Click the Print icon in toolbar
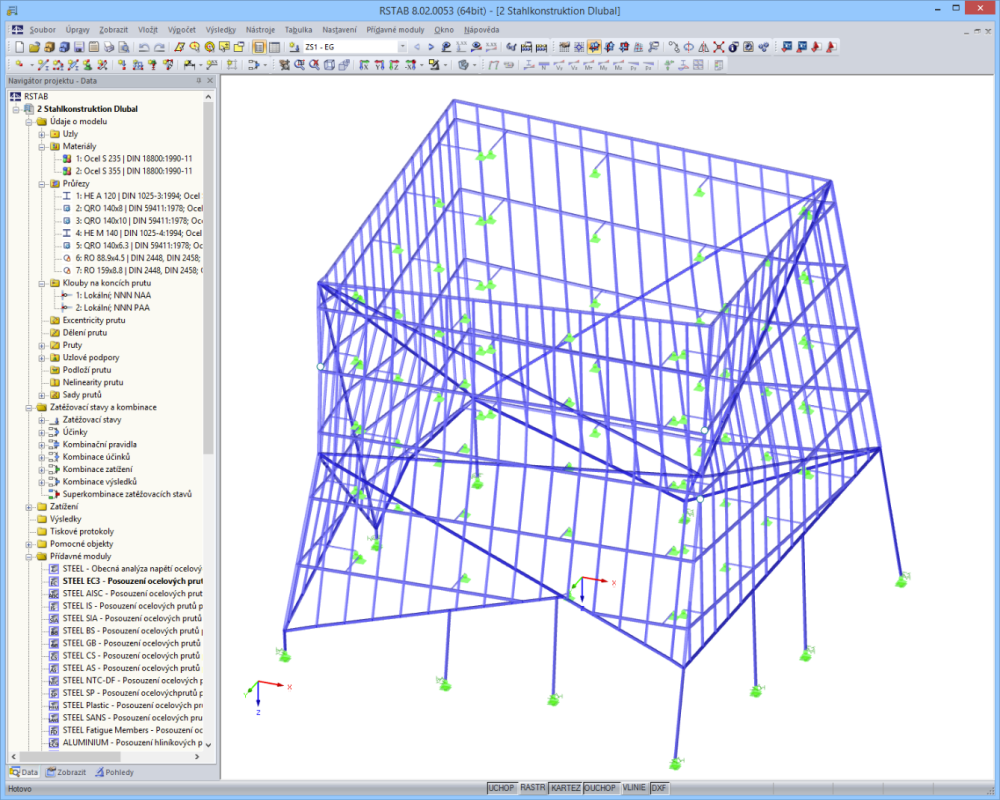The height and width of the screenshot is (800, 1000). [x=109, y=47]
